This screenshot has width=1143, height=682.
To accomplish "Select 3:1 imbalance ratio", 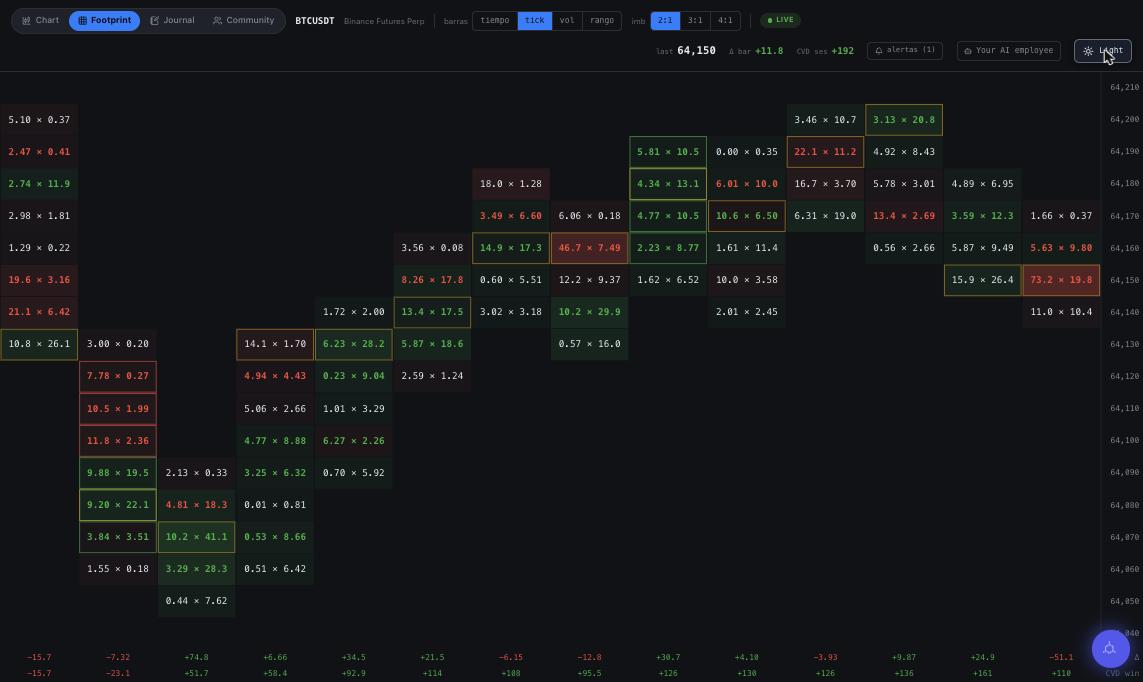I will pos(695,20).
